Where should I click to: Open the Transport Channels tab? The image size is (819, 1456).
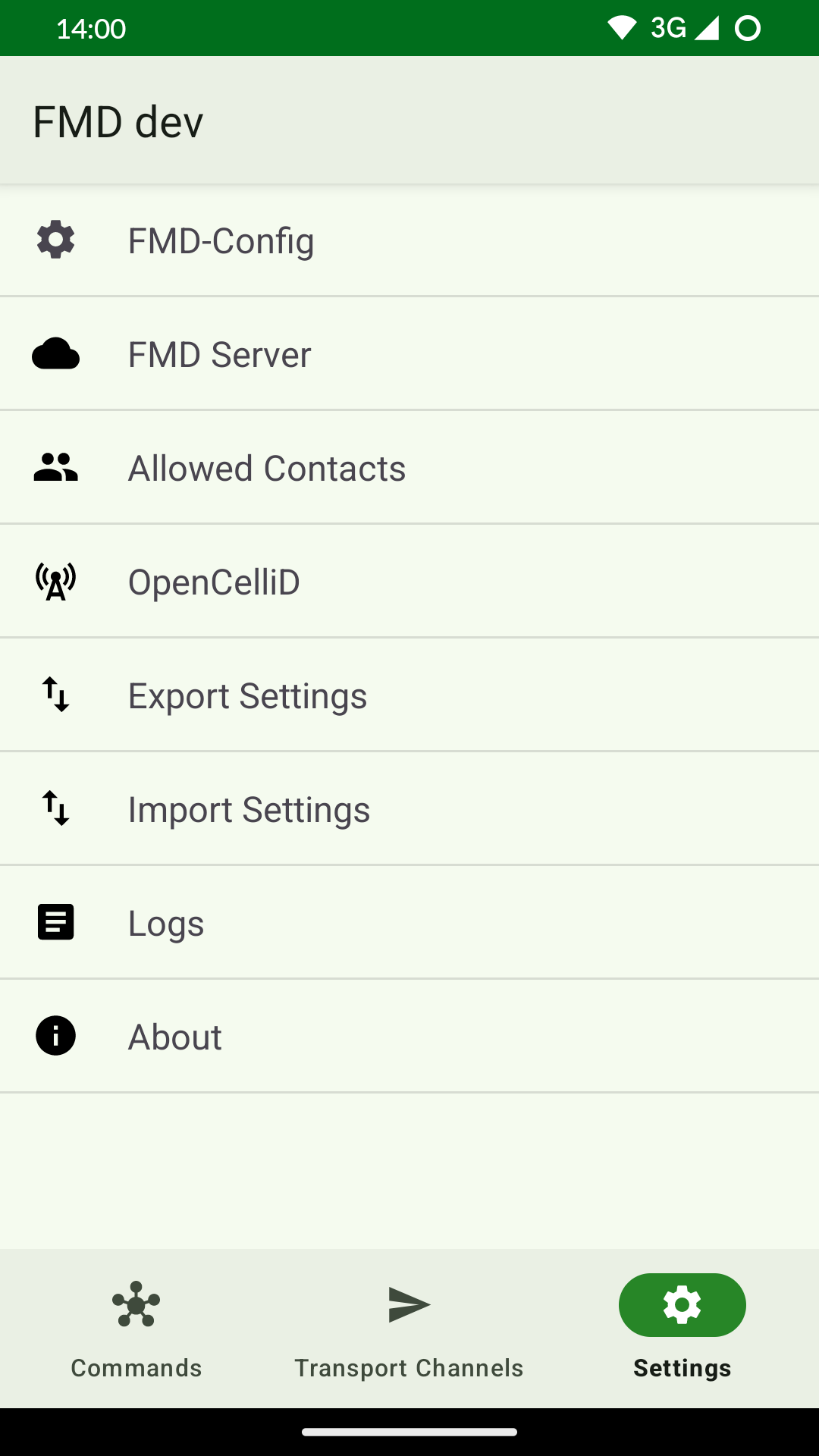pyautogui.click(x=409, y=1329)
